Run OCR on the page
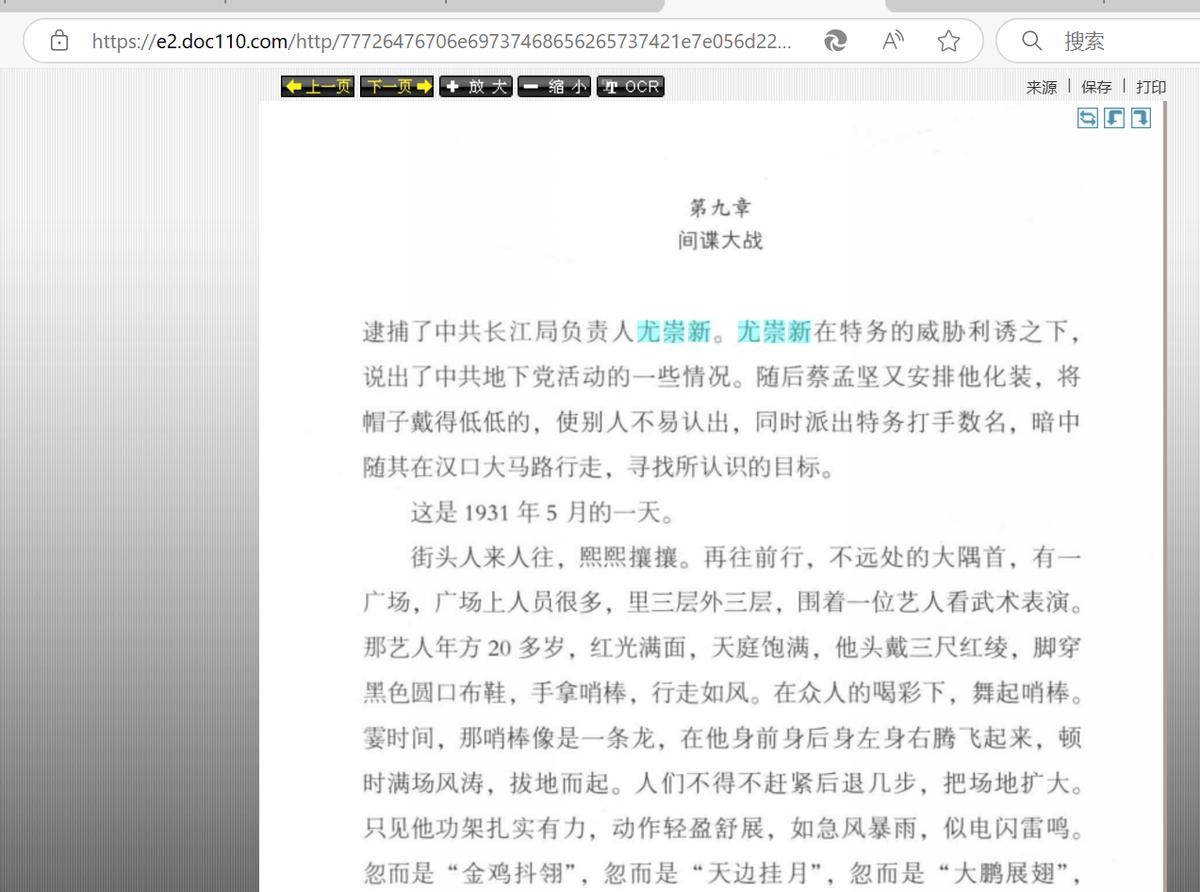This screenshot has height=892, width=1200. (x=631, y=87)
